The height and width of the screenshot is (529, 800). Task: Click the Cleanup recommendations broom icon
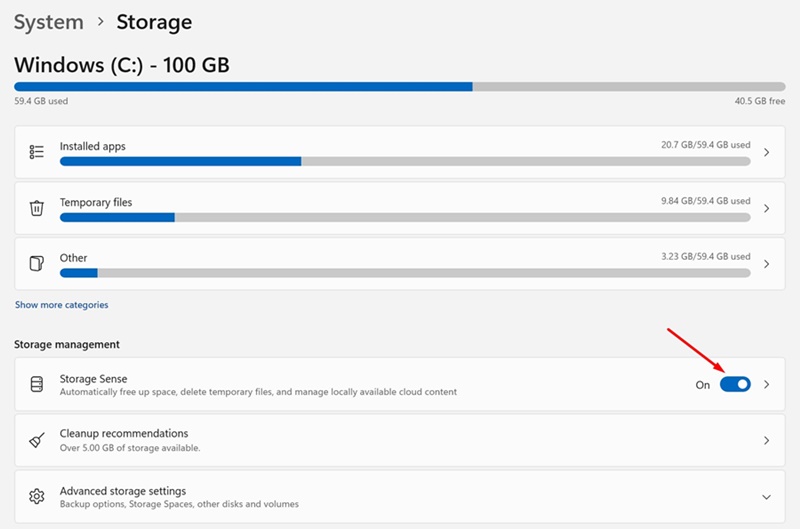click(37, 440)
